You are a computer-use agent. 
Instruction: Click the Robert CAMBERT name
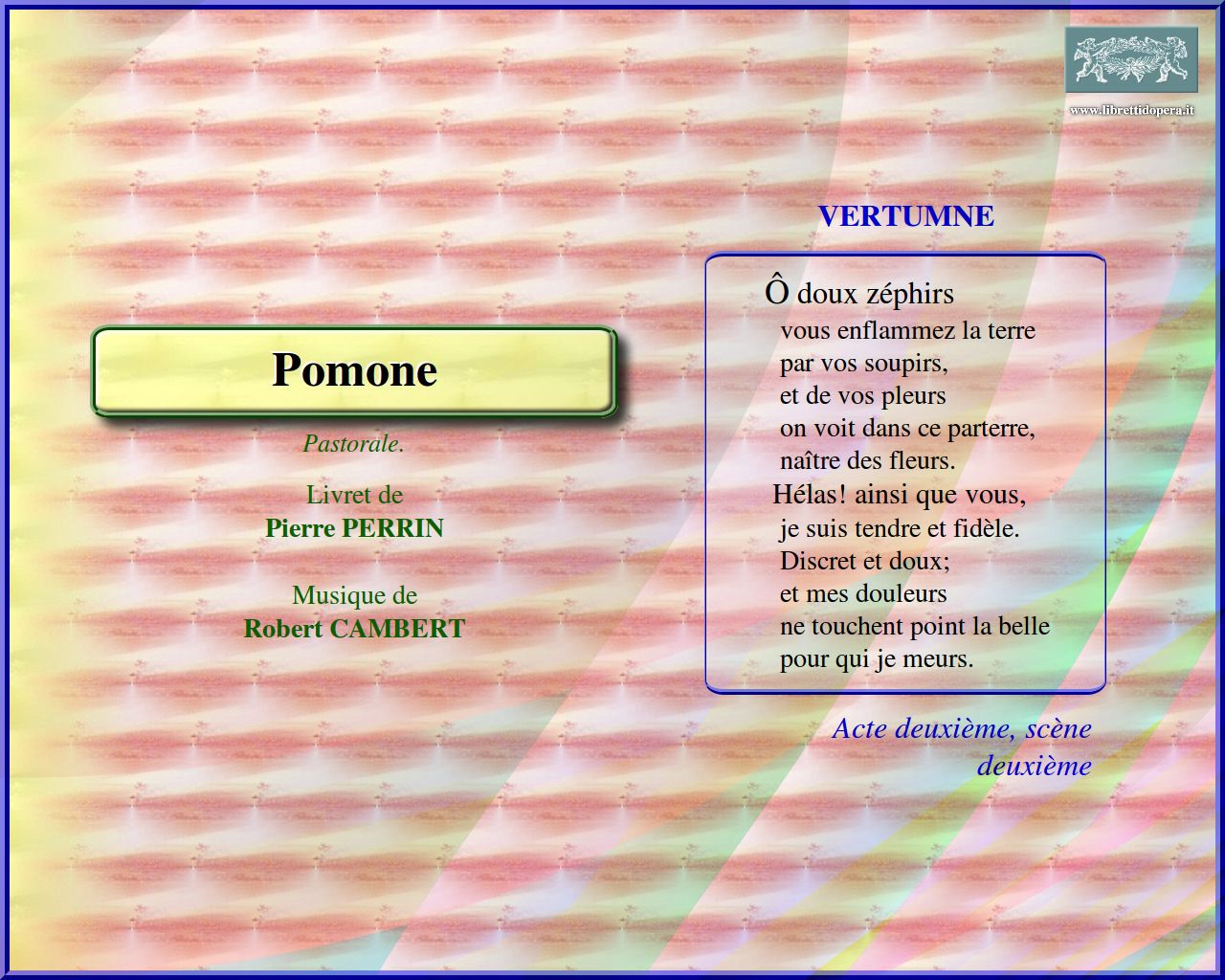(354, 629)
